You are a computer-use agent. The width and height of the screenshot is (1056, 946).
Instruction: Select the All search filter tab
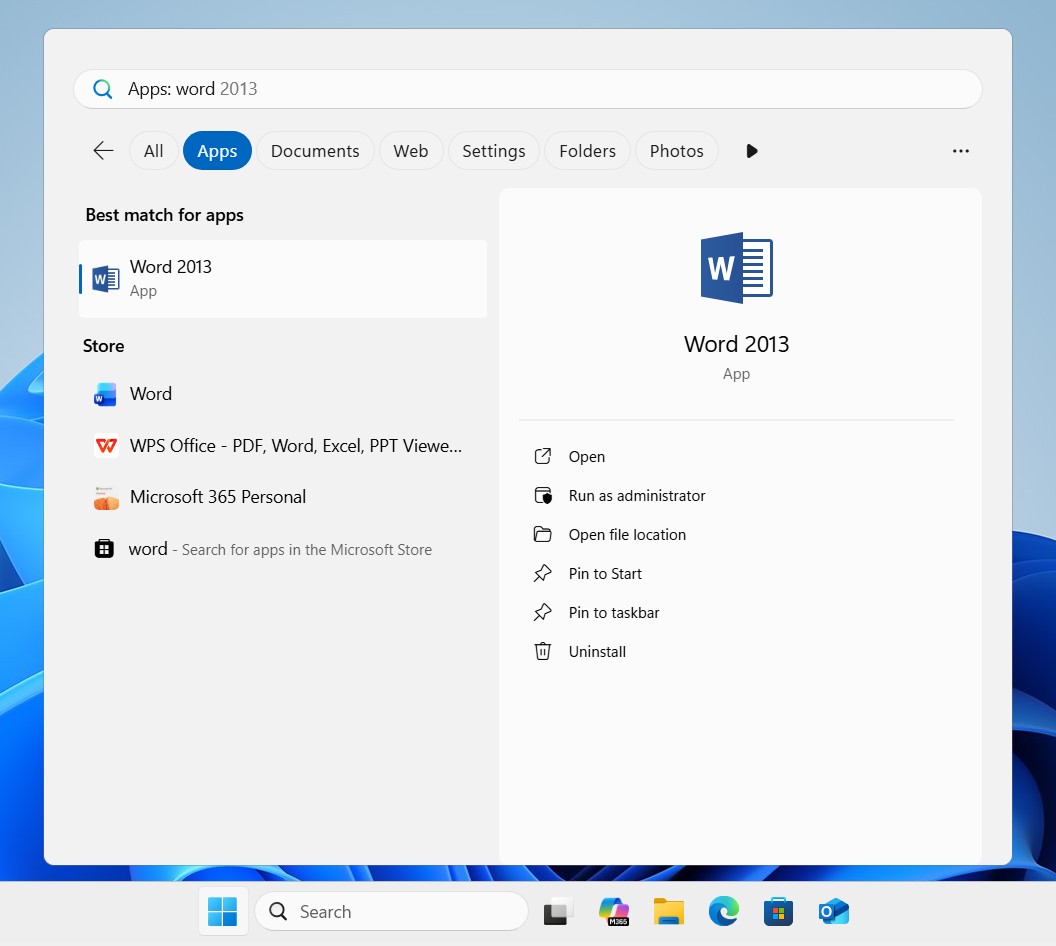tap(152, 151)
